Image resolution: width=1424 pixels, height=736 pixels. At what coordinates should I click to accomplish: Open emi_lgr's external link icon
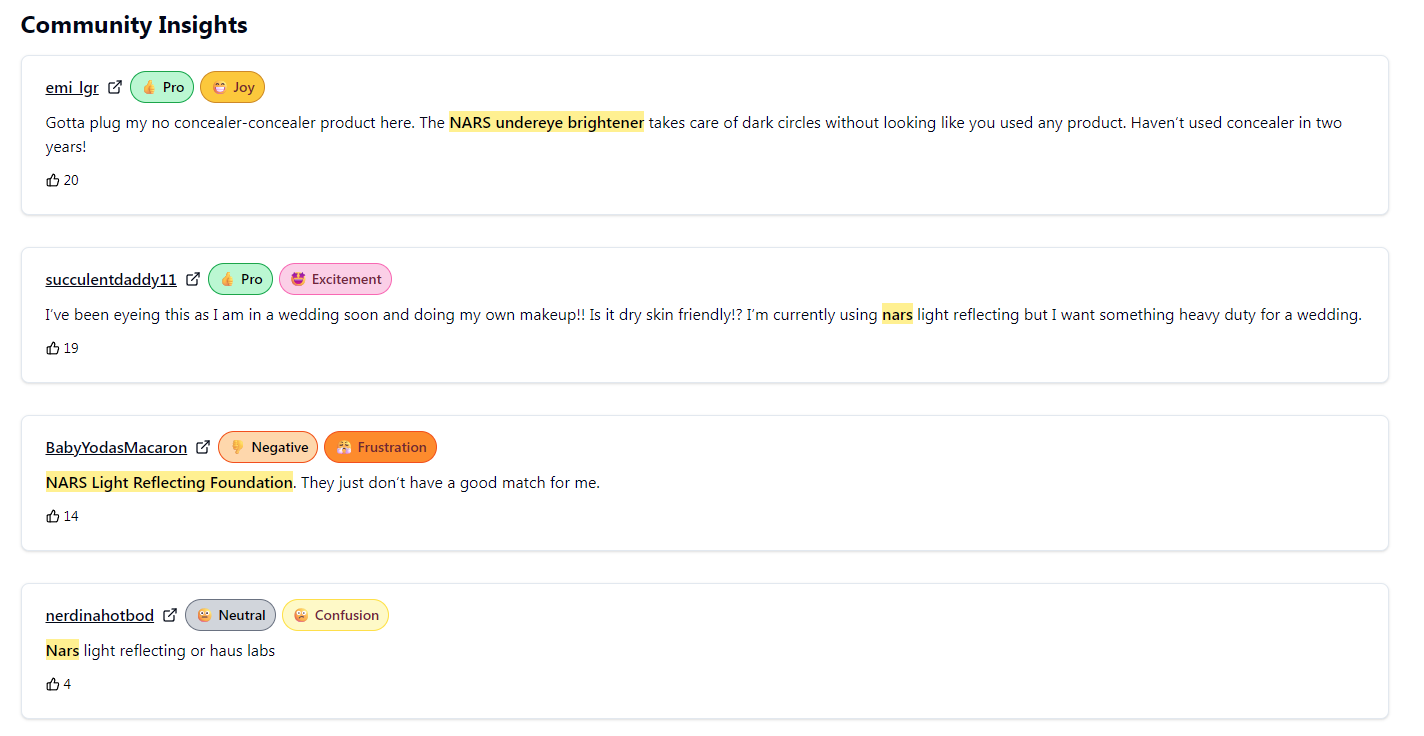(115, 87)
